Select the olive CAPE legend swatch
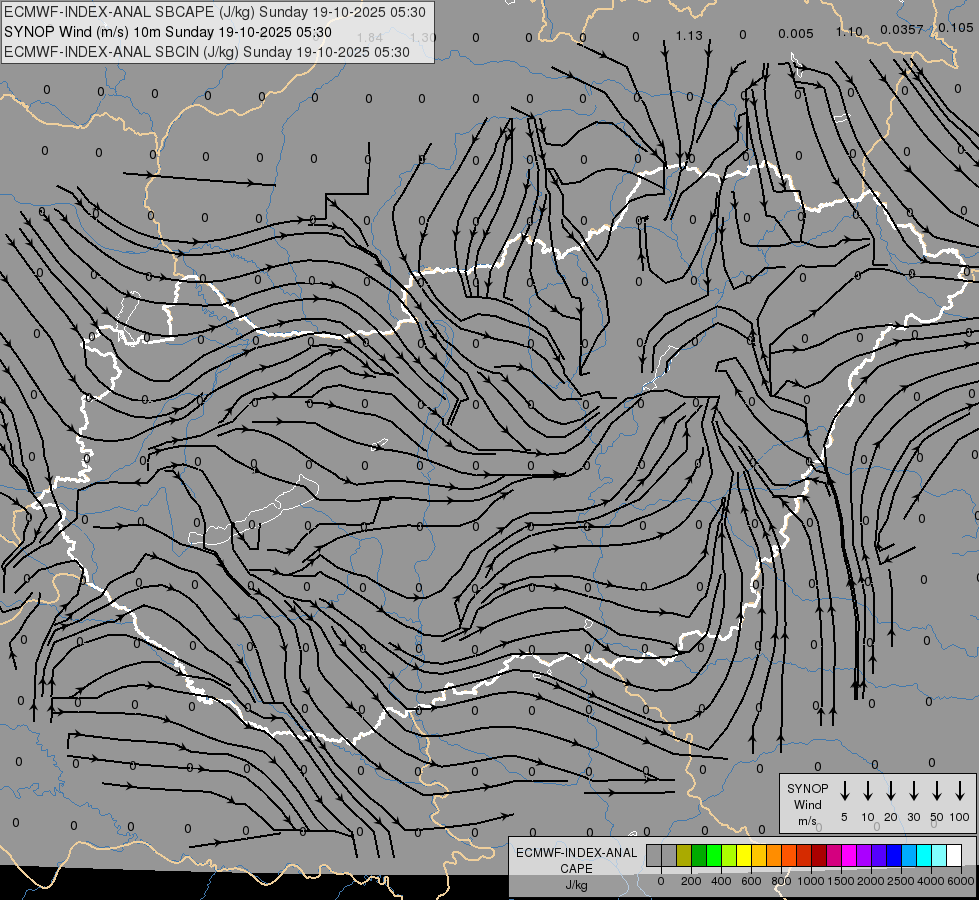The height and width of the screenshot is (900, 979). (684, 855)
